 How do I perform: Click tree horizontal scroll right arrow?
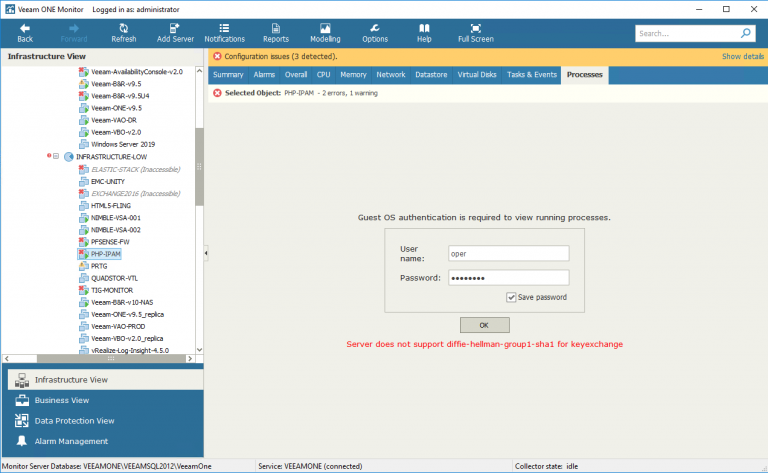click(x=190, y=358)
